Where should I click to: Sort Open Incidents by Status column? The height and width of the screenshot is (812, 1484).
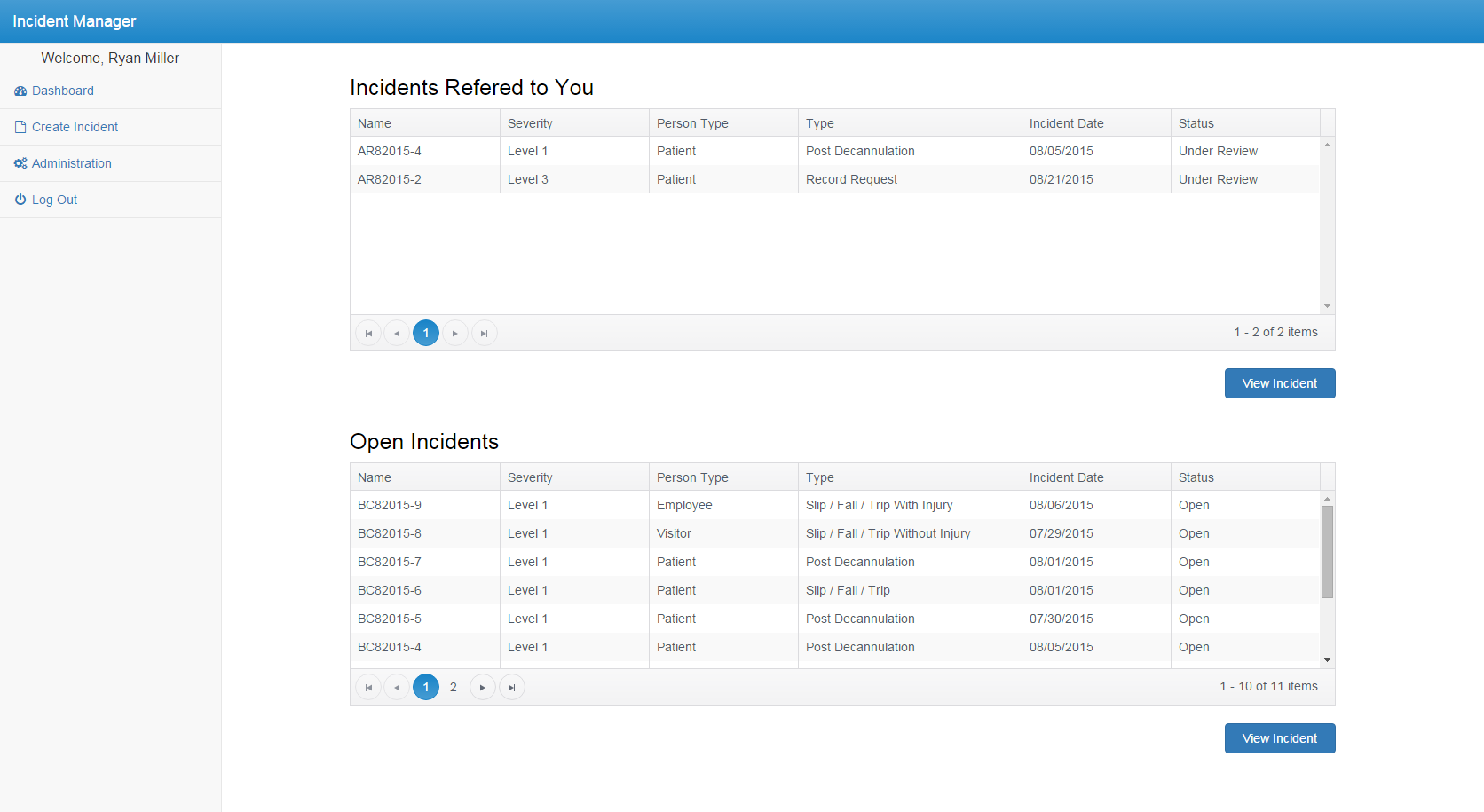[1245, 477]
